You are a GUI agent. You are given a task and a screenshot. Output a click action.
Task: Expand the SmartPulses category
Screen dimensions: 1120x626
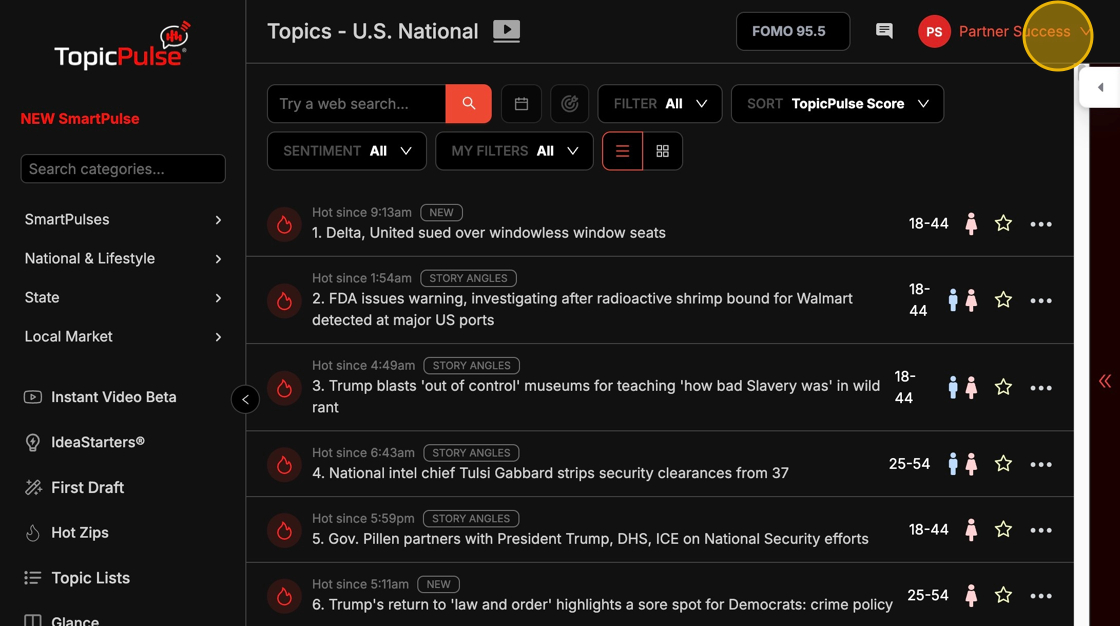coord(123,219)
